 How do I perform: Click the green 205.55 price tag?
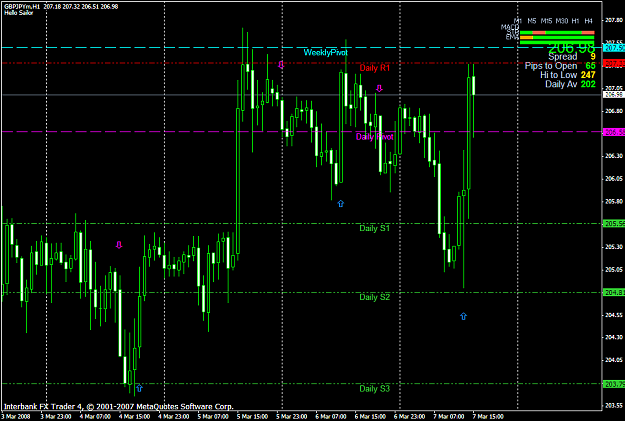click(614, 224)
